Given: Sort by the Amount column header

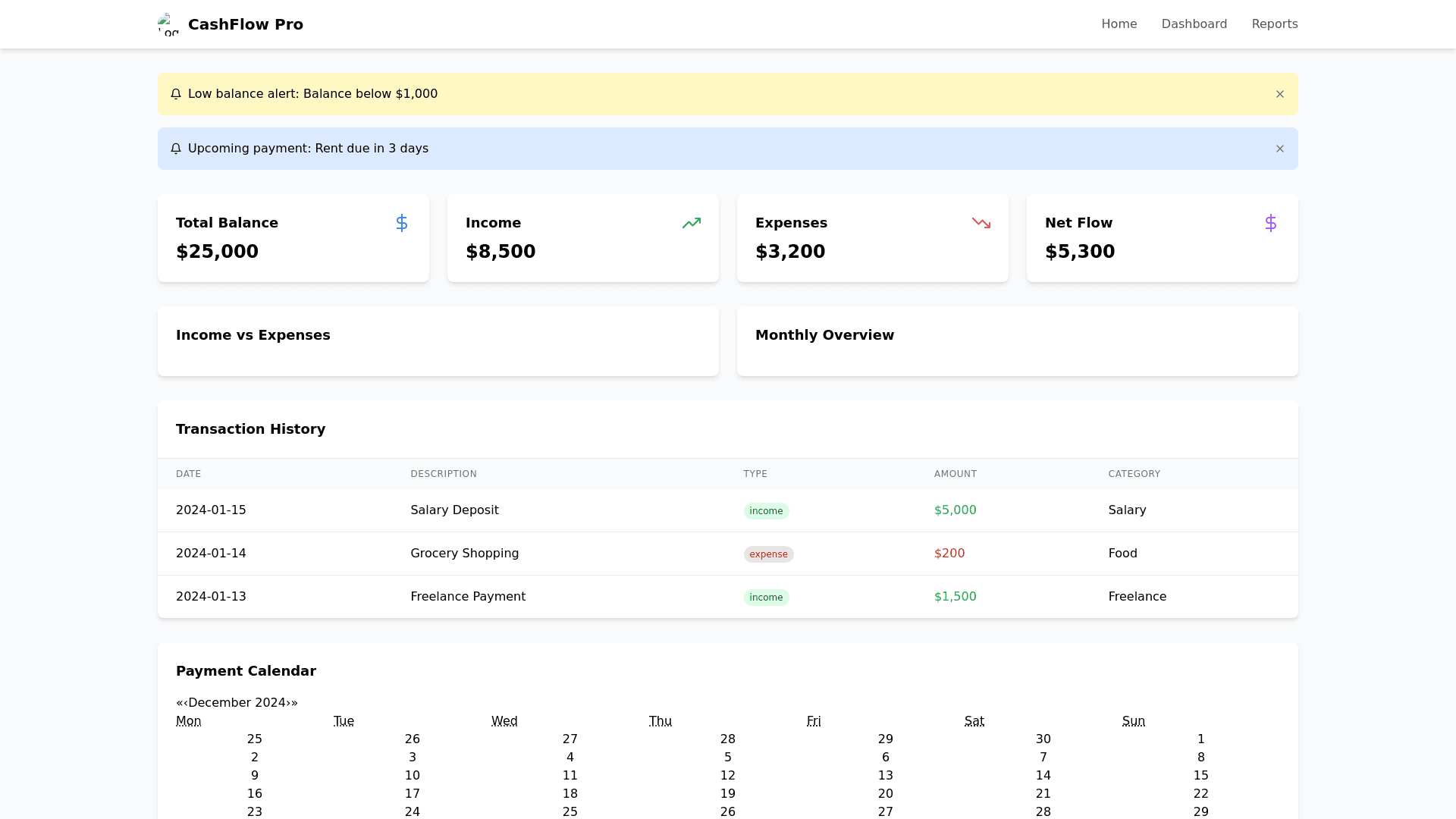Looking at the screenshot, I should (x=955, y=474).
